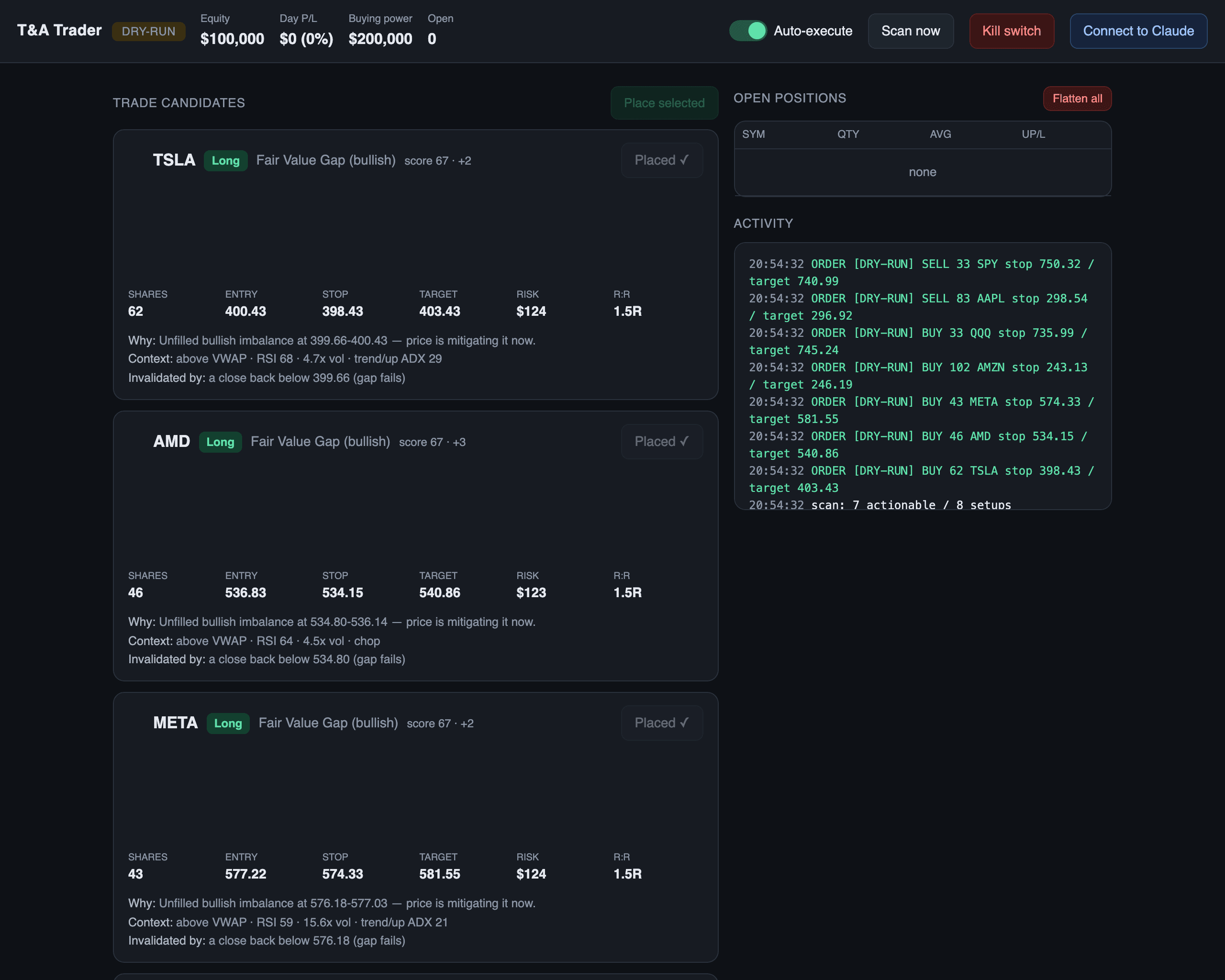1225x980 pixels.
Task: Open Connect to Claude
Action: click(x=1138, y=31)
